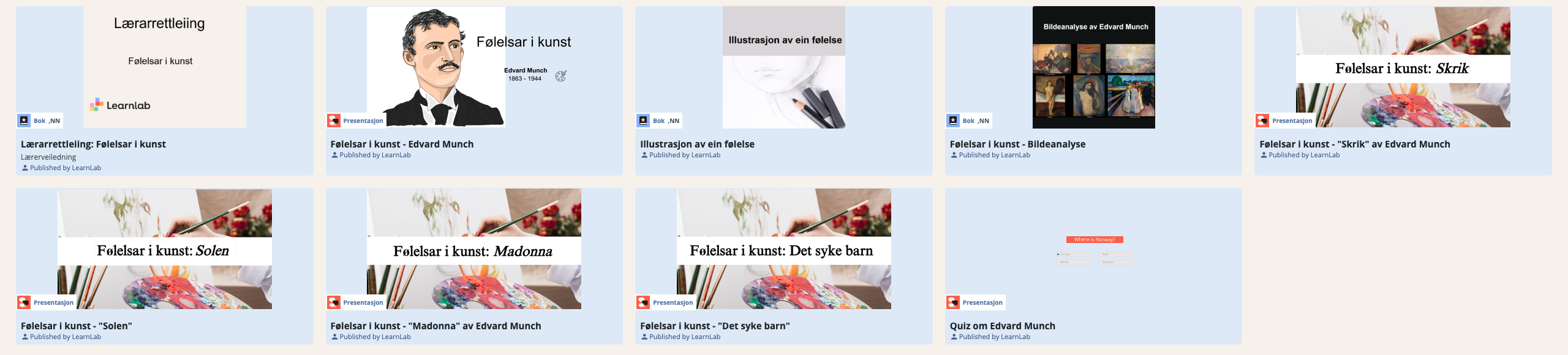Screen dimensions: 1568x355
Task: Click Published by LearnLab under Skrik card
Action: click(x=1304, y=155)
